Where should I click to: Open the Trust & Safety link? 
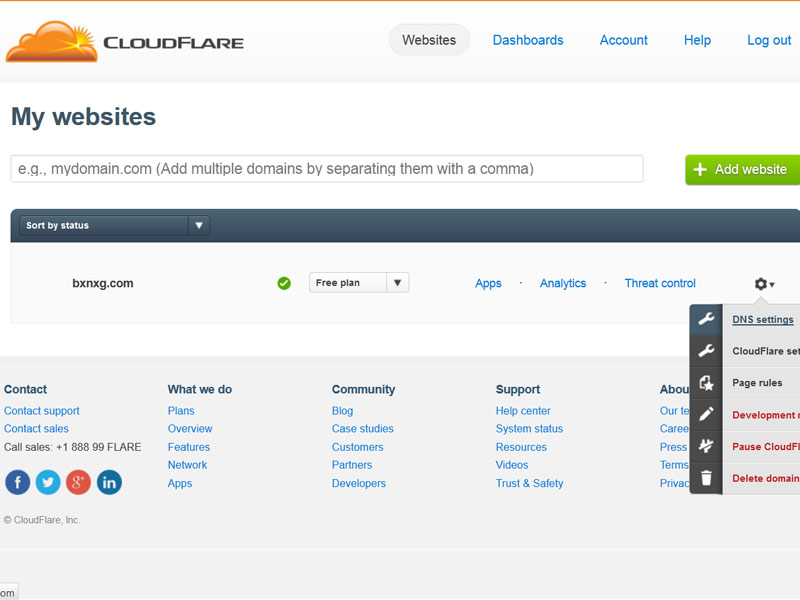pos(530,483)
